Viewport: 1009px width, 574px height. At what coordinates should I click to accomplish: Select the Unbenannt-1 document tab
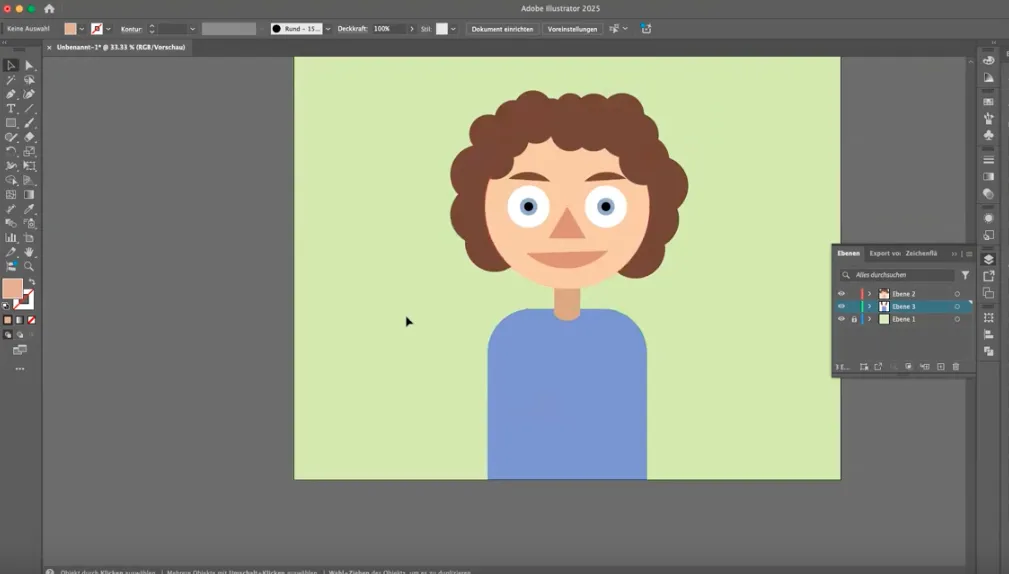click(x=120, y=47)
